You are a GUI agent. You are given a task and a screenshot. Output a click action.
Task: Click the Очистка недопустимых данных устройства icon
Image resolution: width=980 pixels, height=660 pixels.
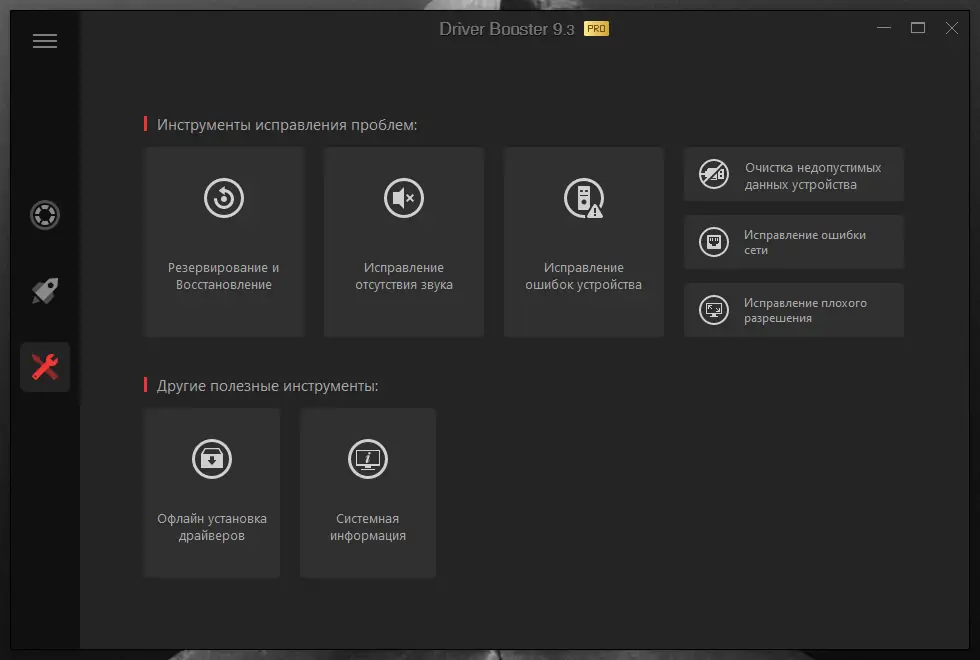point(714,174)
